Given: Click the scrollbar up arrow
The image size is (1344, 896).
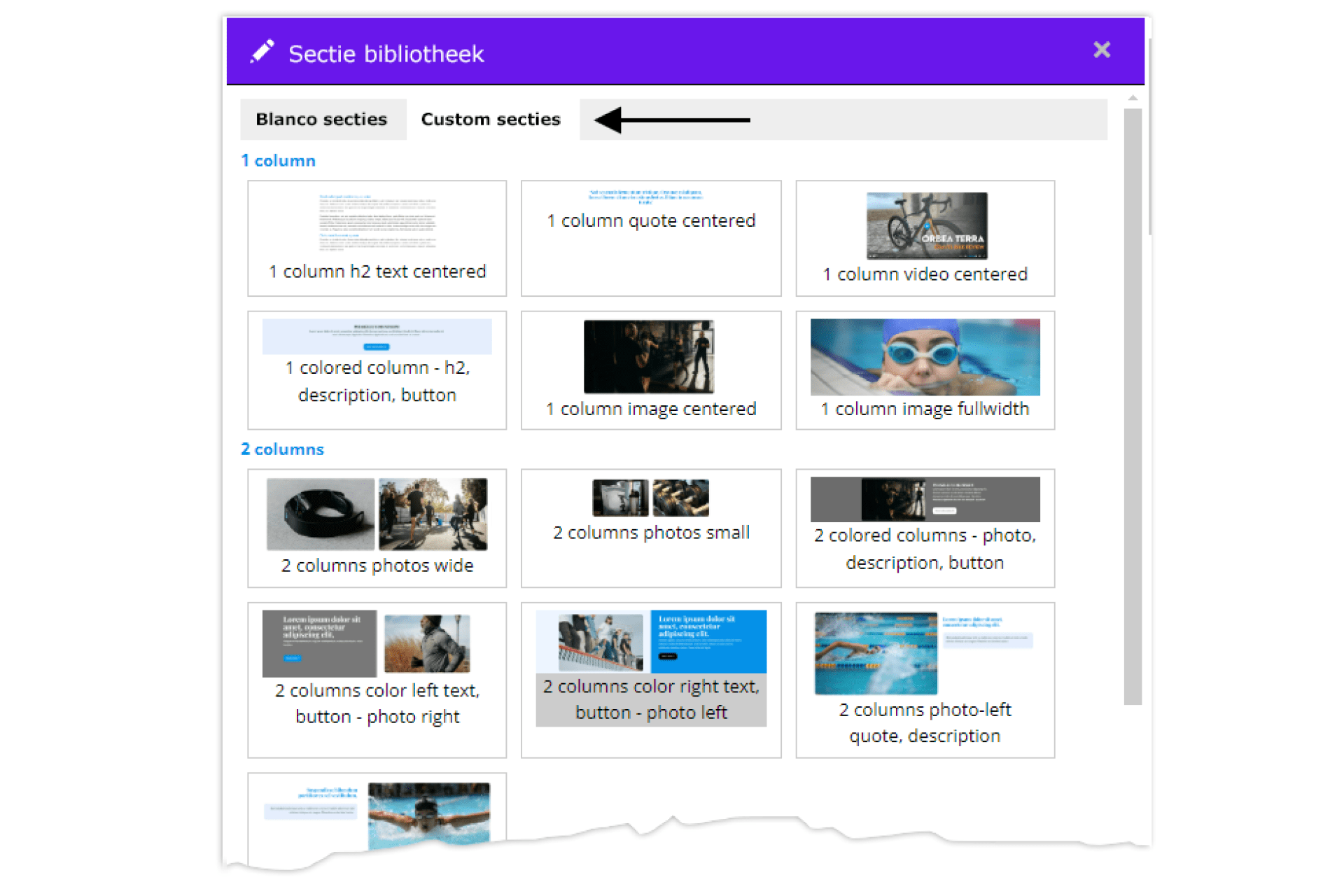Looking at the screenshot, I should 1133,98.
